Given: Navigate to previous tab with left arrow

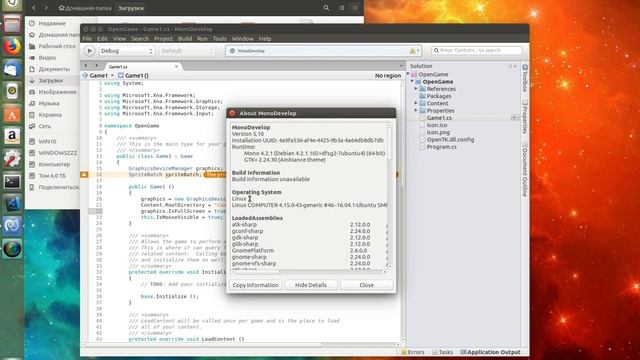Looking at the screenshot, I should [x=86, y=66].
